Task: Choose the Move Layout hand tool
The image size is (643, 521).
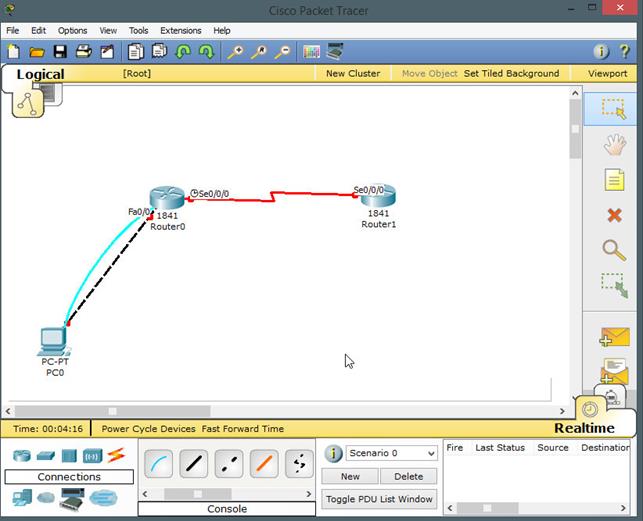Action: coord(614,145)
